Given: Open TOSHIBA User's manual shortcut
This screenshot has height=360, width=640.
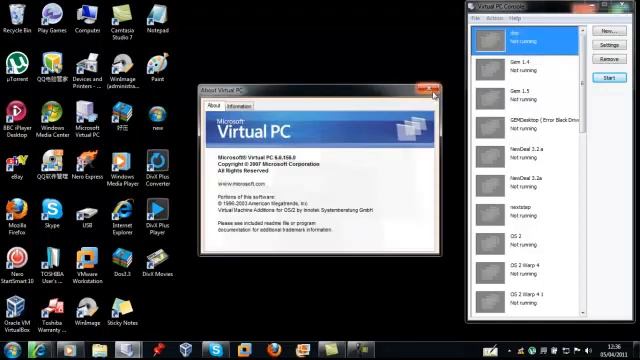Looking at the screenshot, I should point(52,265).
